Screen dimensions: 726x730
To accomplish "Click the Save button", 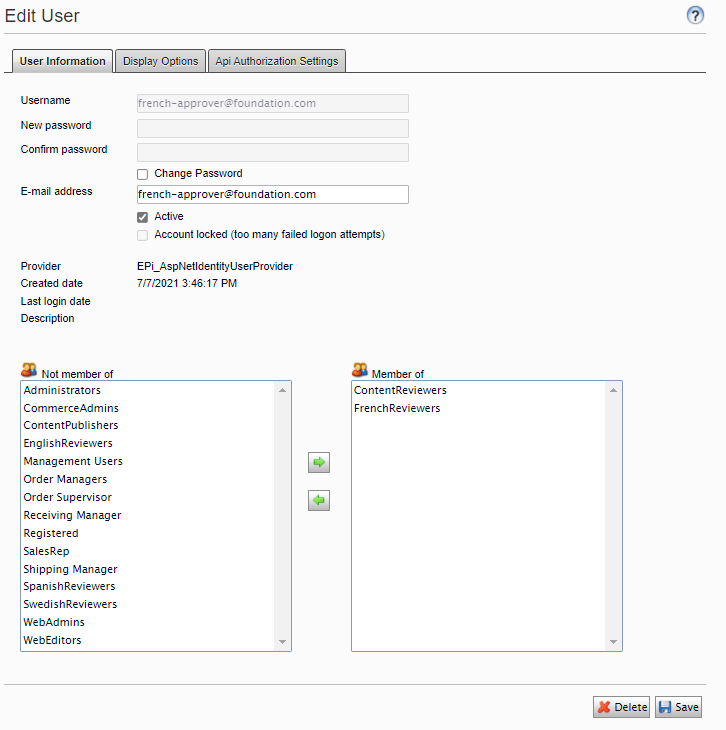I will (x=678, y=707).
